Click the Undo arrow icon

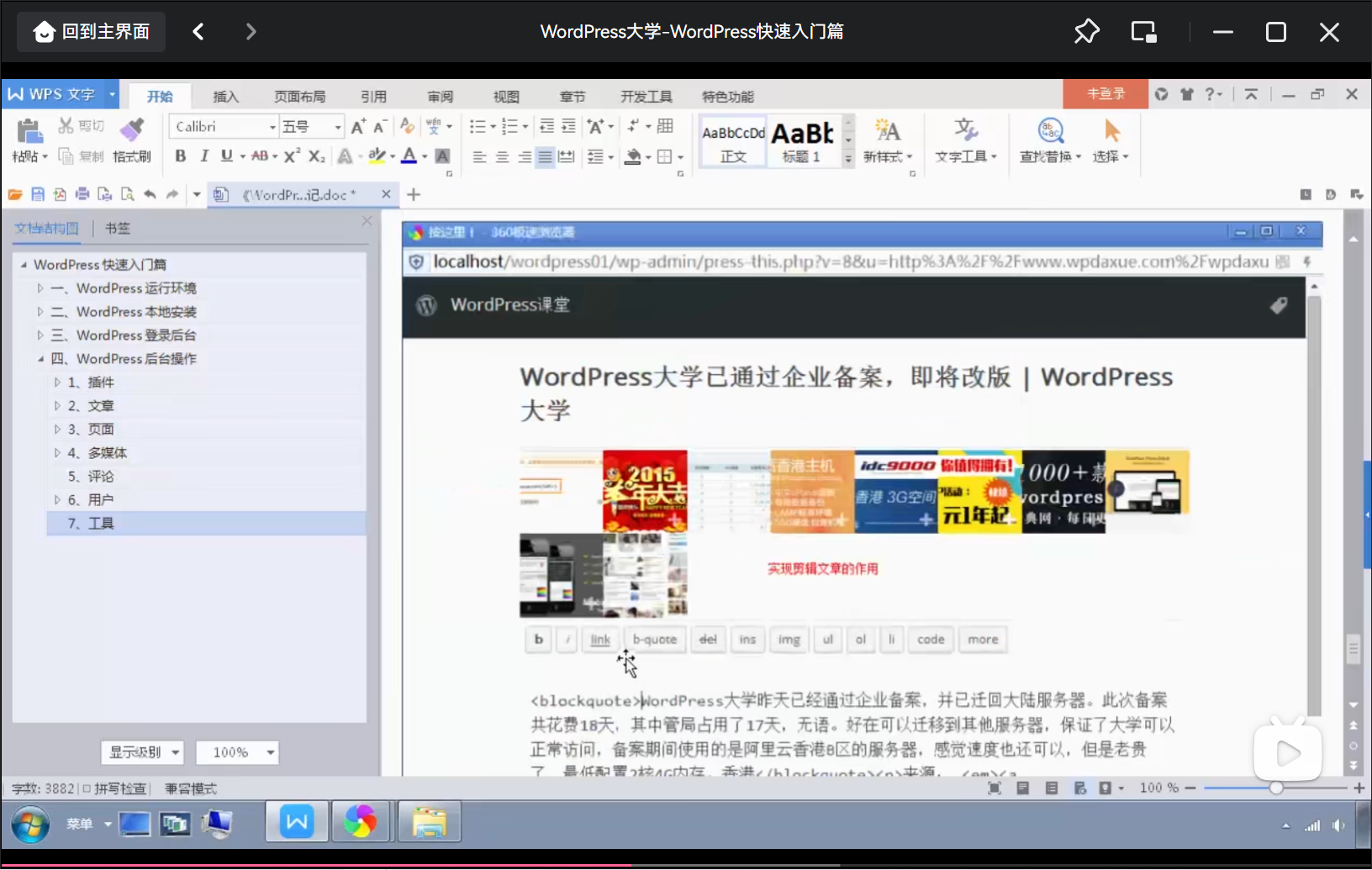pyautogui.click(x=150, y=195)
